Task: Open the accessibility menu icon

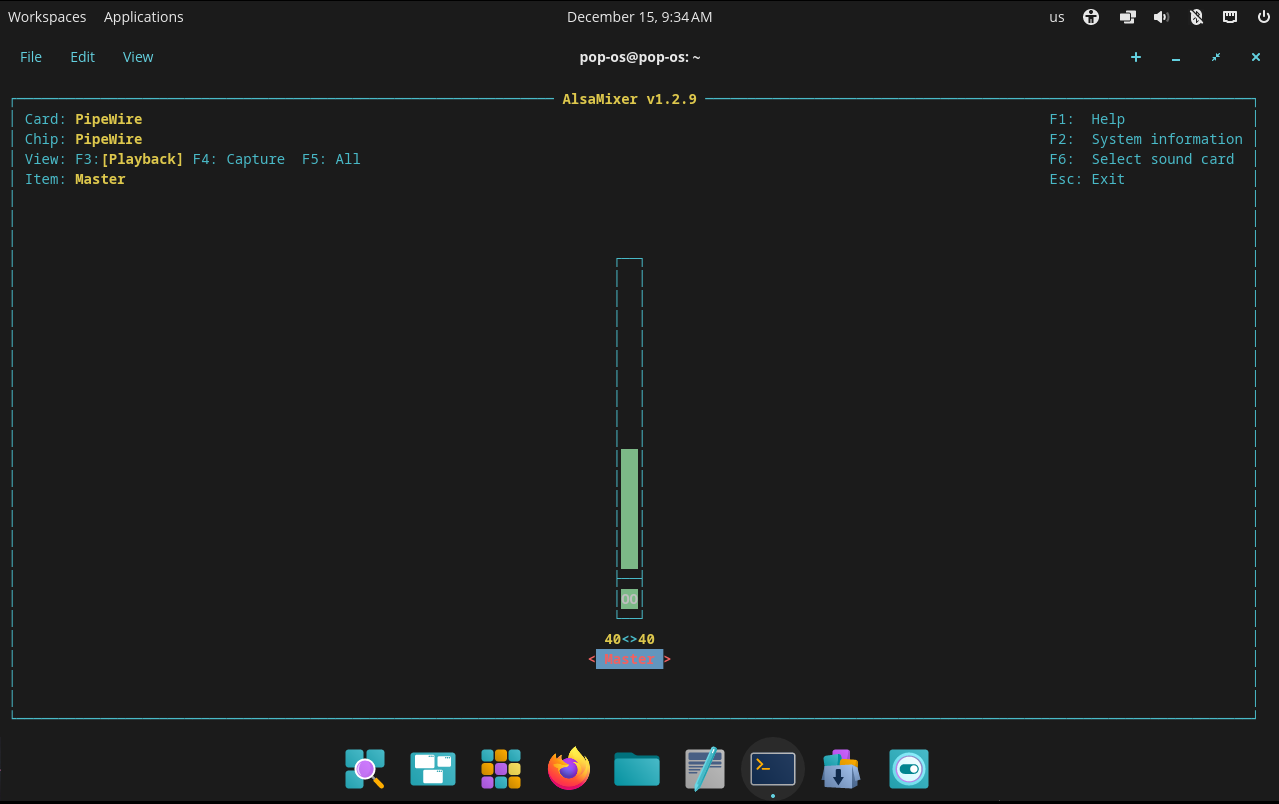Action: point(1091,17)
